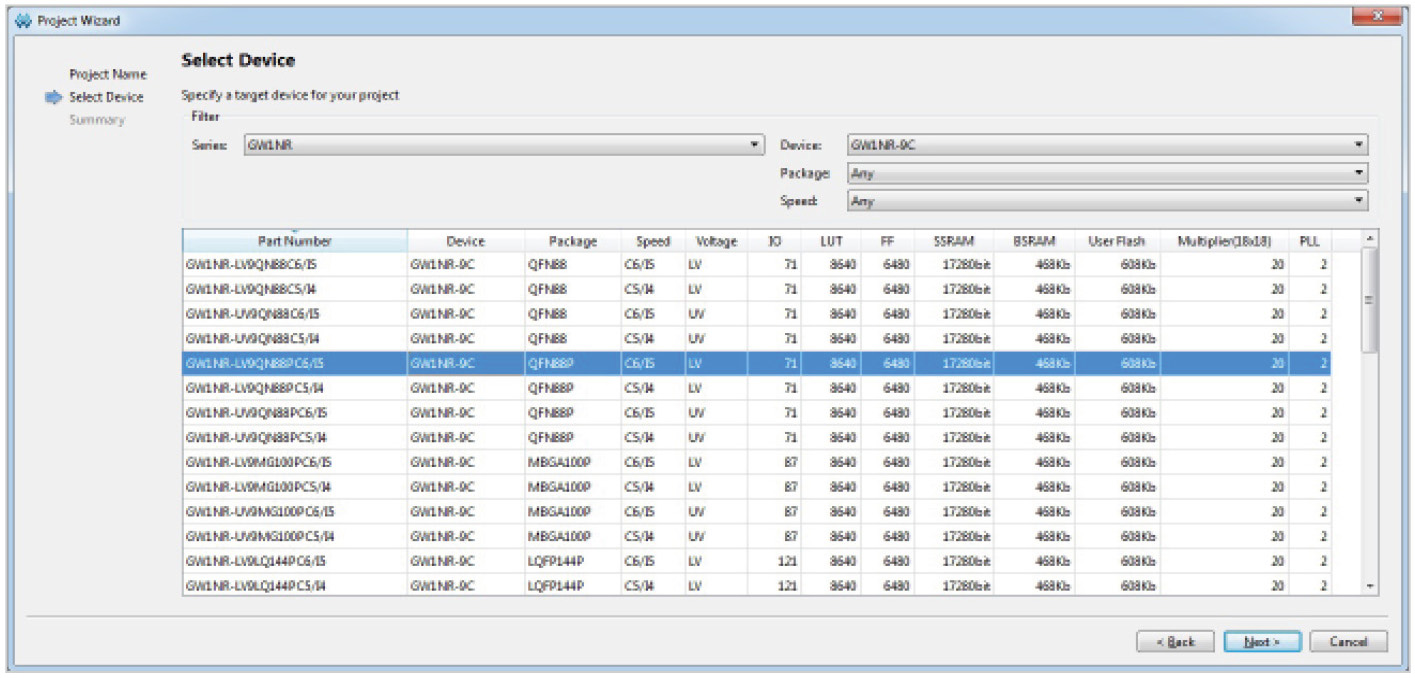Image resolution: width=1415 pixels, height=678 pixels.
Task: Expand the Device dropdown showing GW1NR-9C
Action: (x=1106, y=145)
